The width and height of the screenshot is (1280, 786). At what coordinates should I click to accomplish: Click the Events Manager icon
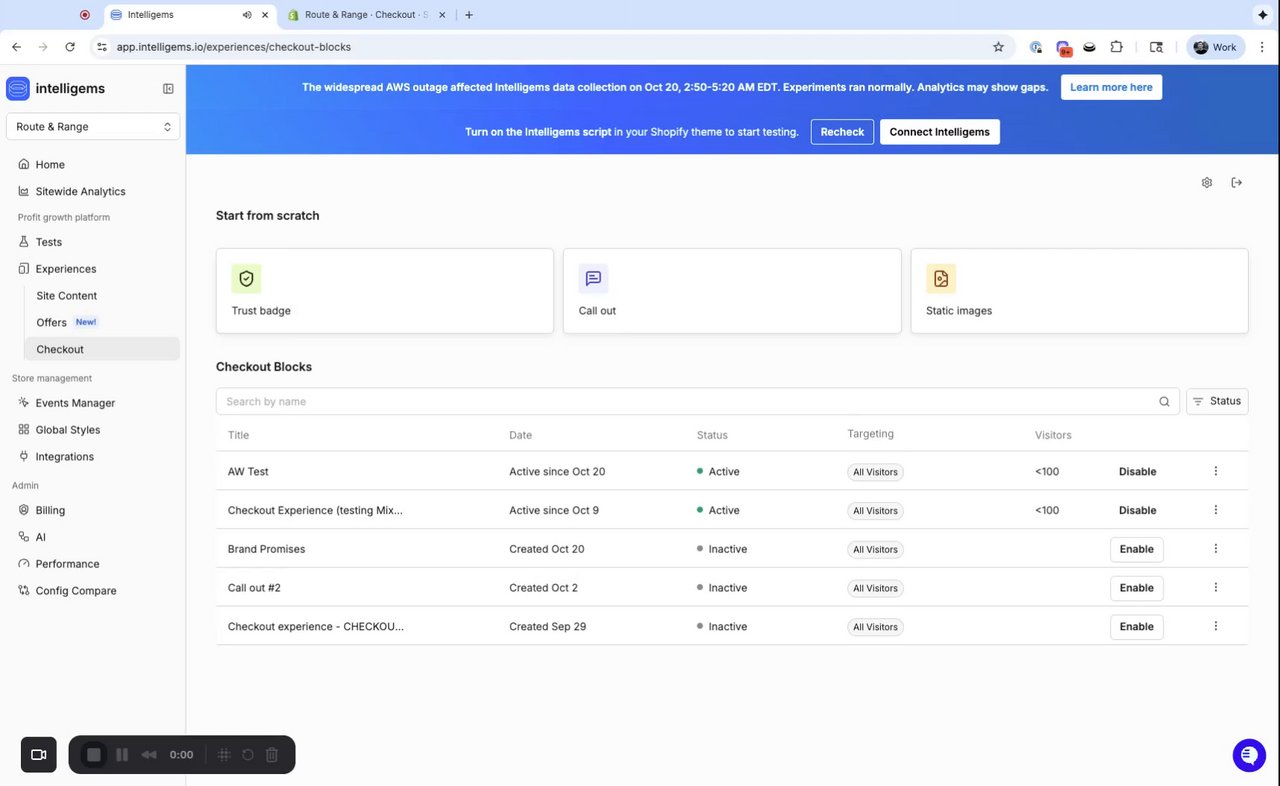24,403
